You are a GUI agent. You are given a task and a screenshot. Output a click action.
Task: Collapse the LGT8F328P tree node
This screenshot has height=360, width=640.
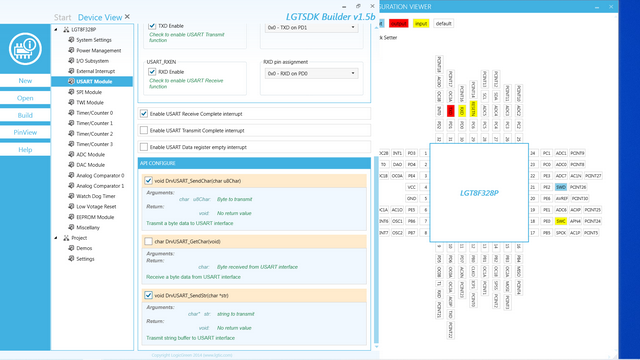[56, 29]
